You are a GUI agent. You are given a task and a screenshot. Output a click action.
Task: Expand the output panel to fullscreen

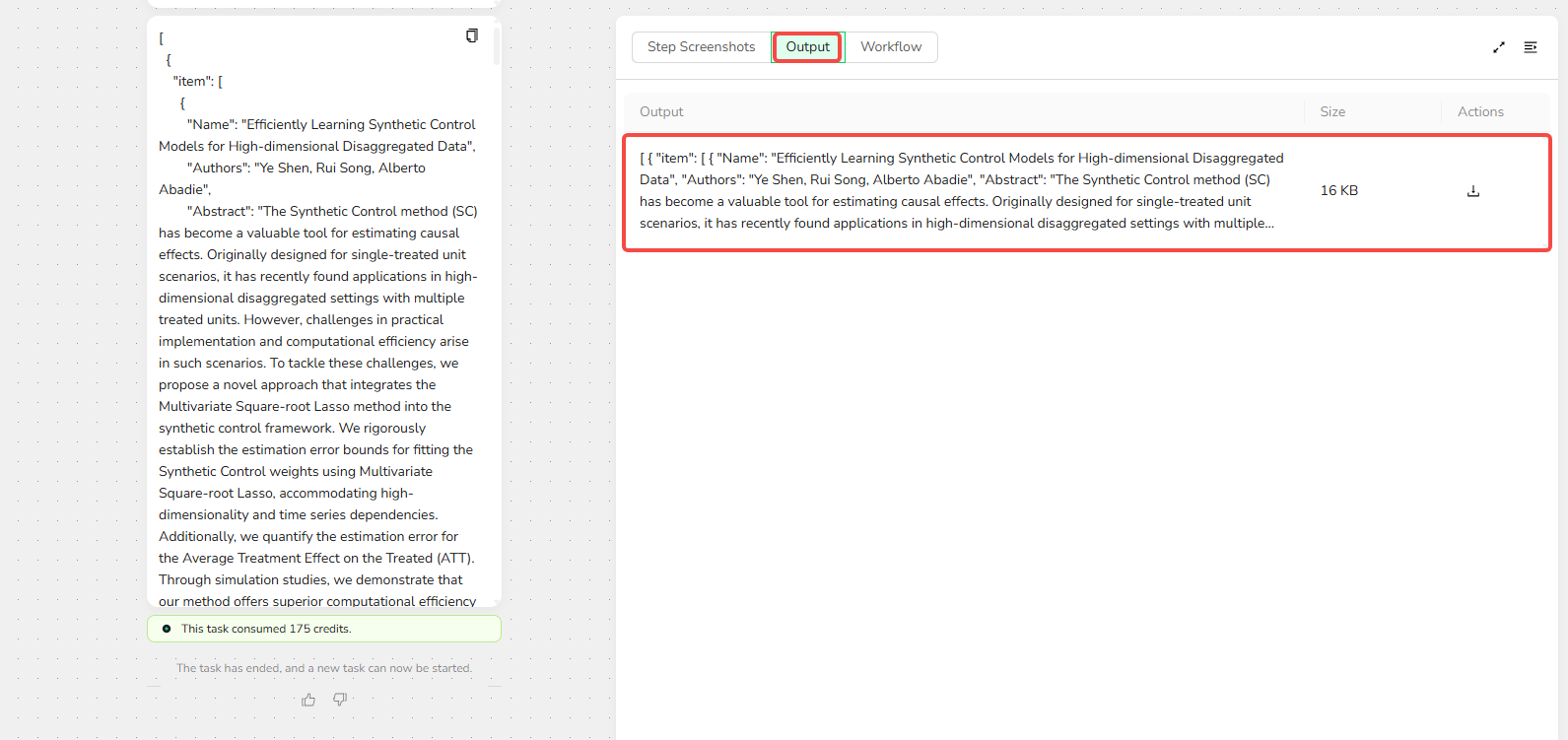[x=1498, y=47]
